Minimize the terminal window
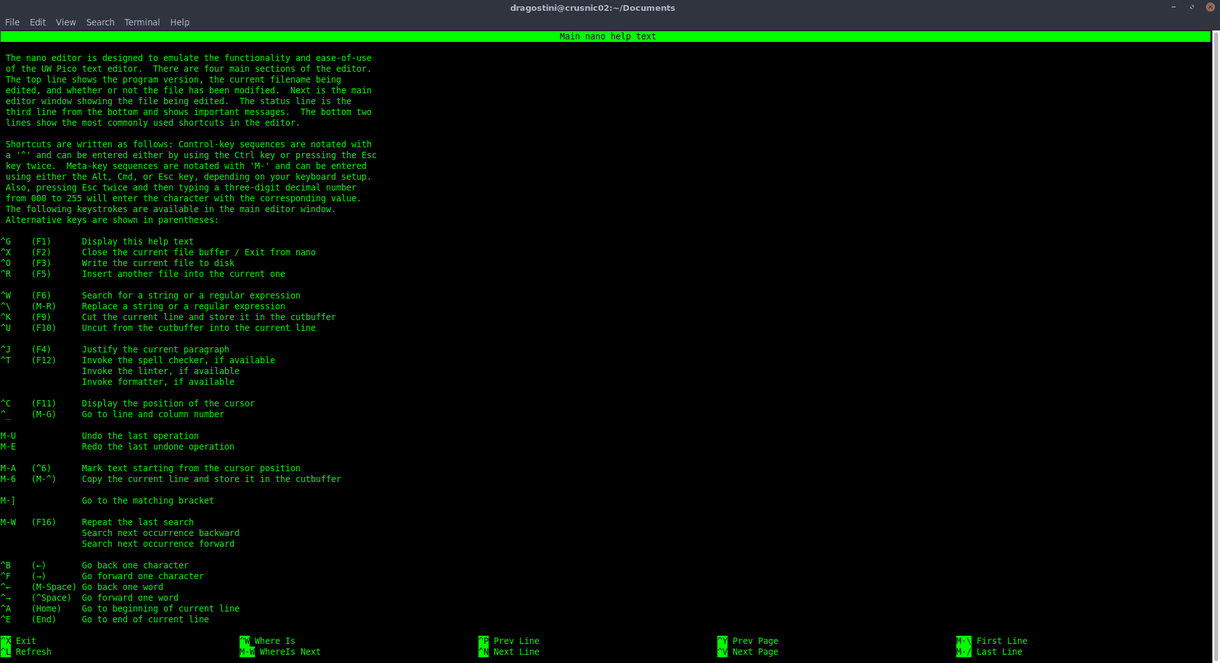 (1174, 7)
